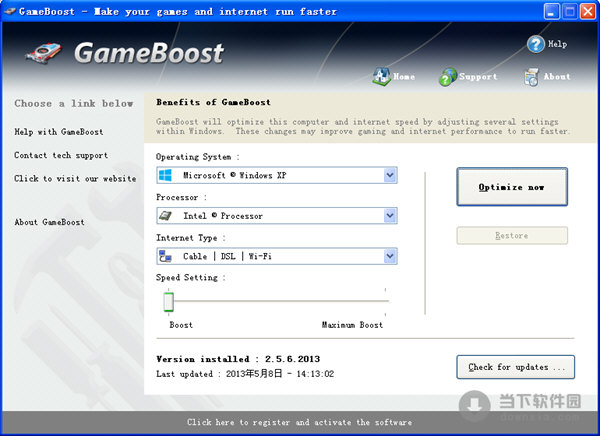600x436 pixels.
Task: Expand the Internet Type dropdown arrow
Action: point(390,256)
